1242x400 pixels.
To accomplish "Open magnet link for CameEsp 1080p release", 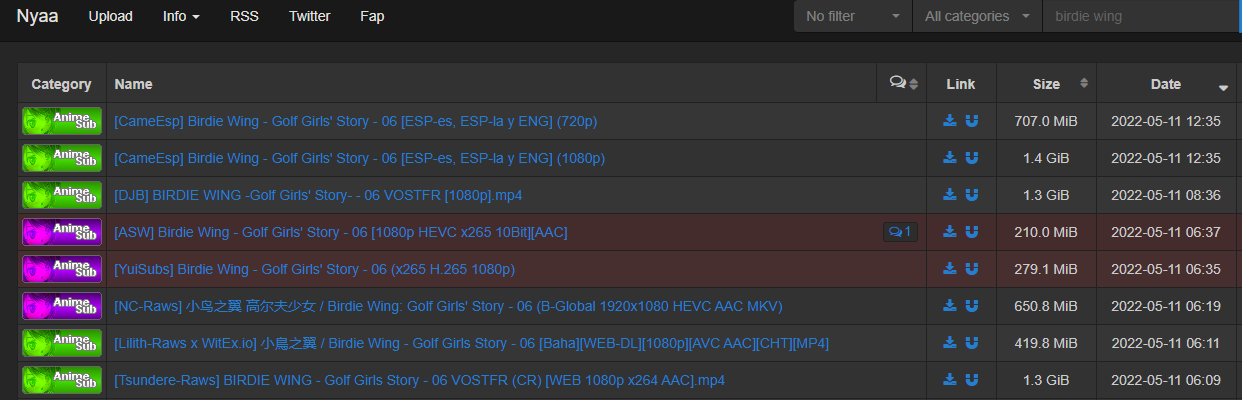I will point(971,158).
